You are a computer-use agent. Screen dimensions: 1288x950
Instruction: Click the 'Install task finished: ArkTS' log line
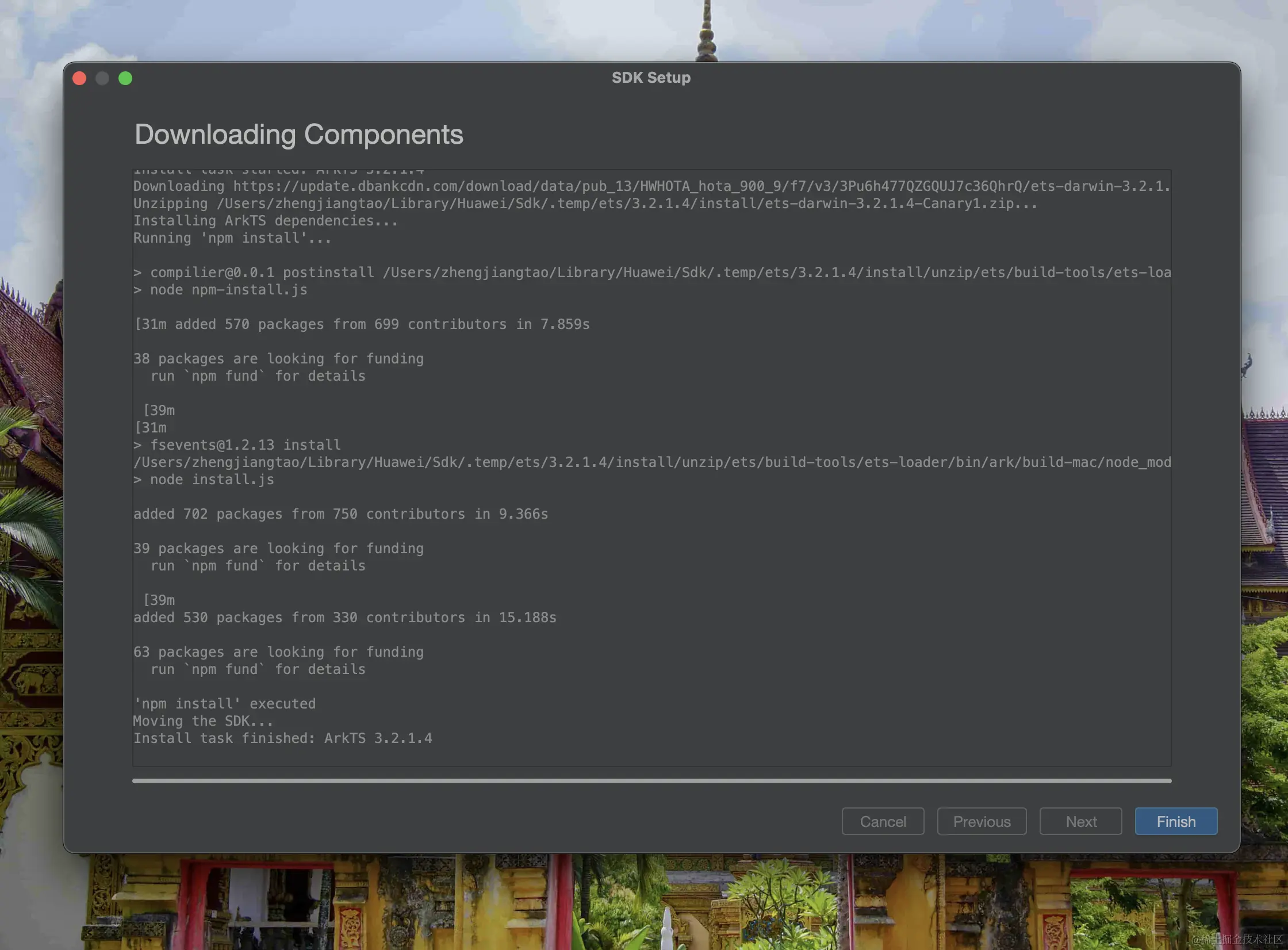[x=282, y=738]
